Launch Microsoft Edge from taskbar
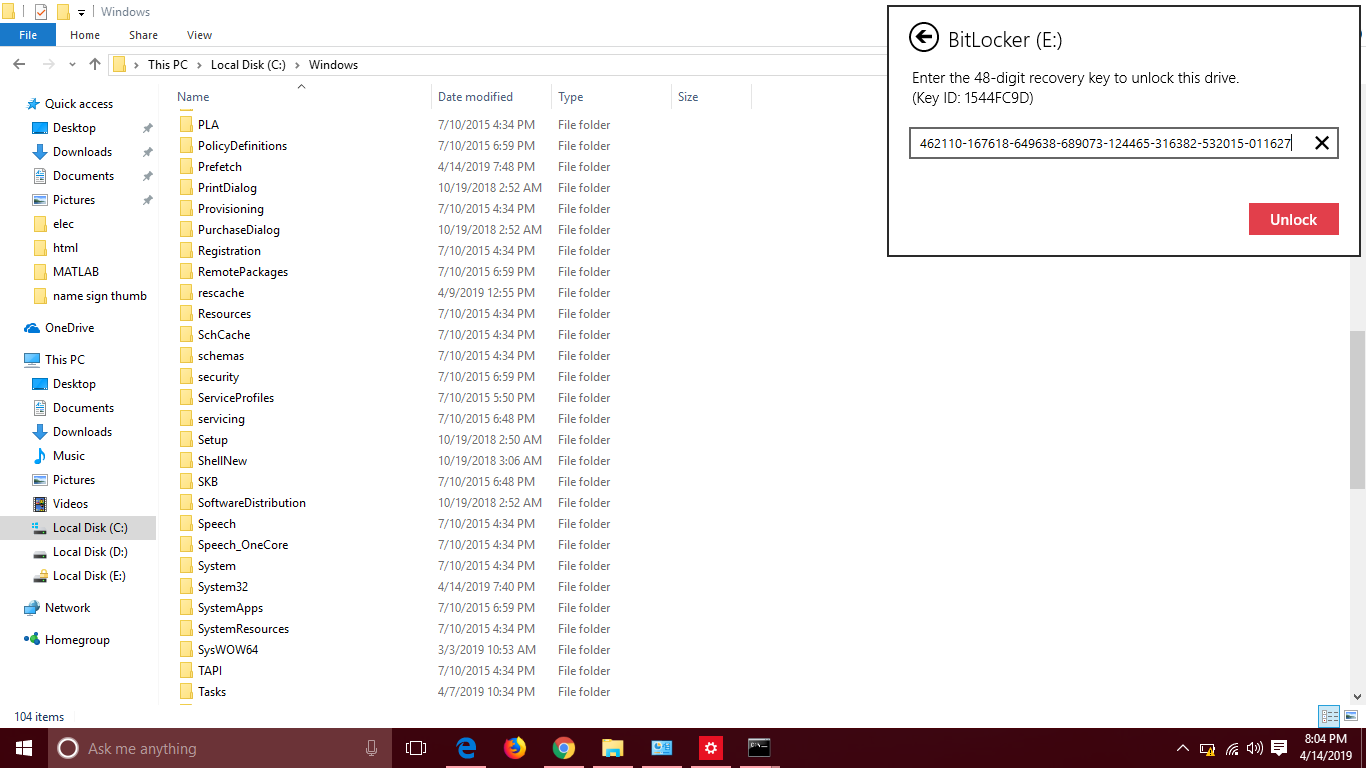The image size is (1366, 768). coord(466,748)
